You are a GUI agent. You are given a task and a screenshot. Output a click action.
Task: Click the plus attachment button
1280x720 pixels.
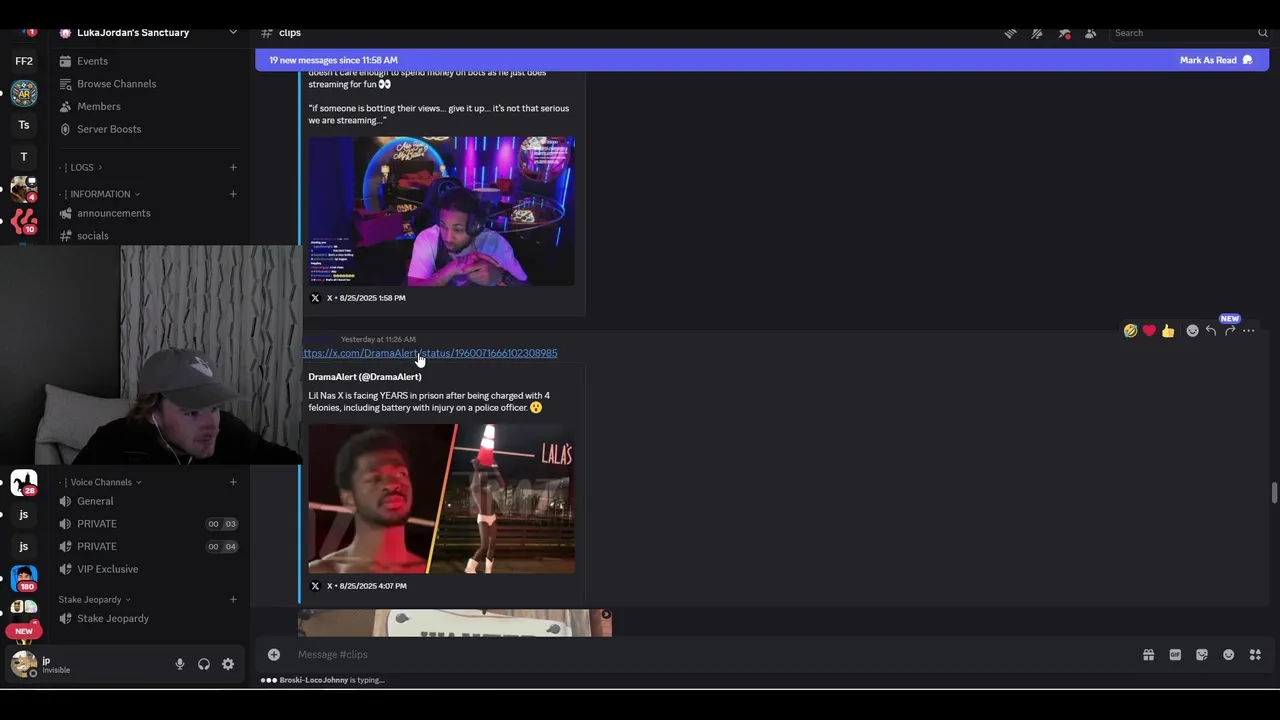pos(273,654)
